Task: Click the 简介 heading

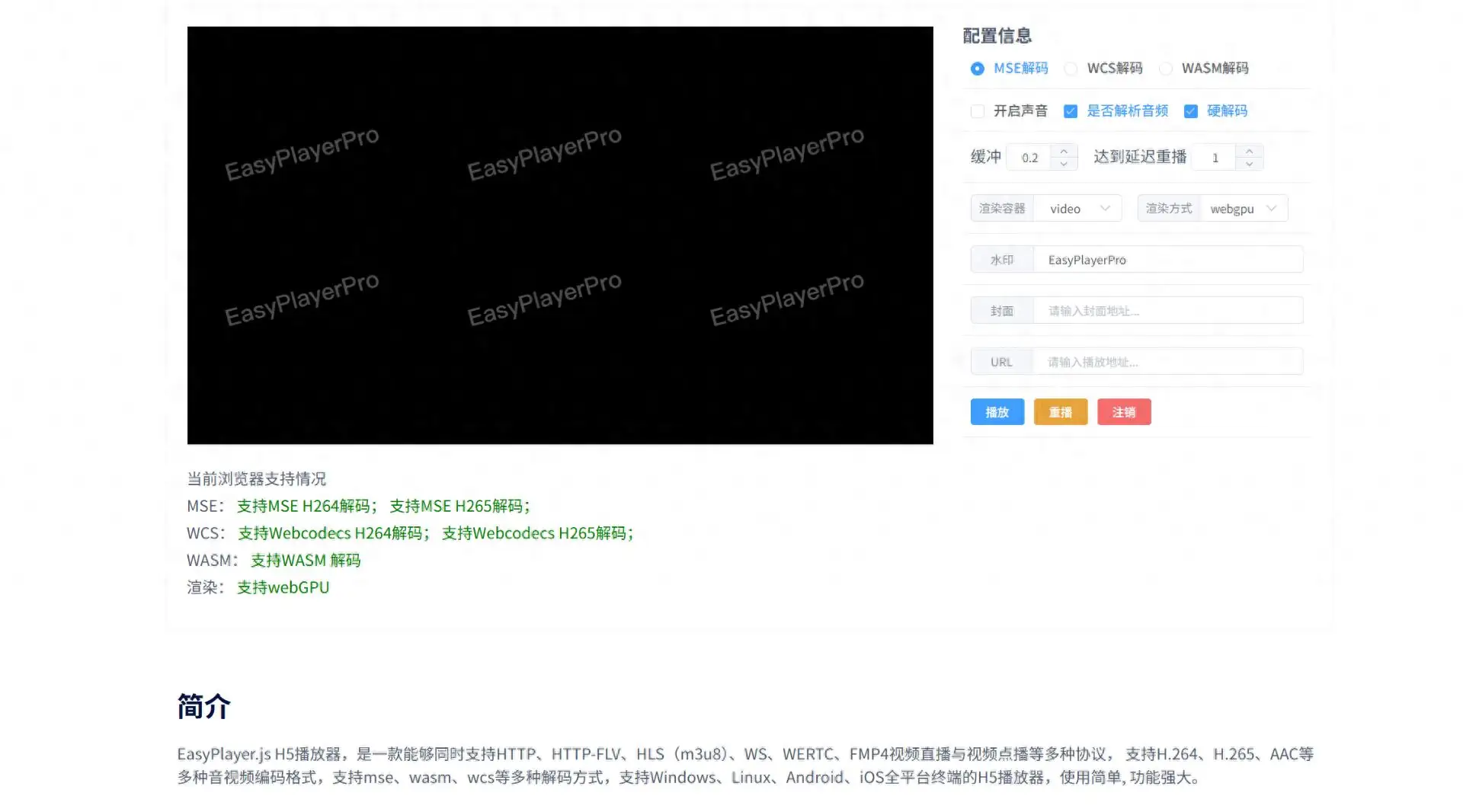Action: 203,707
